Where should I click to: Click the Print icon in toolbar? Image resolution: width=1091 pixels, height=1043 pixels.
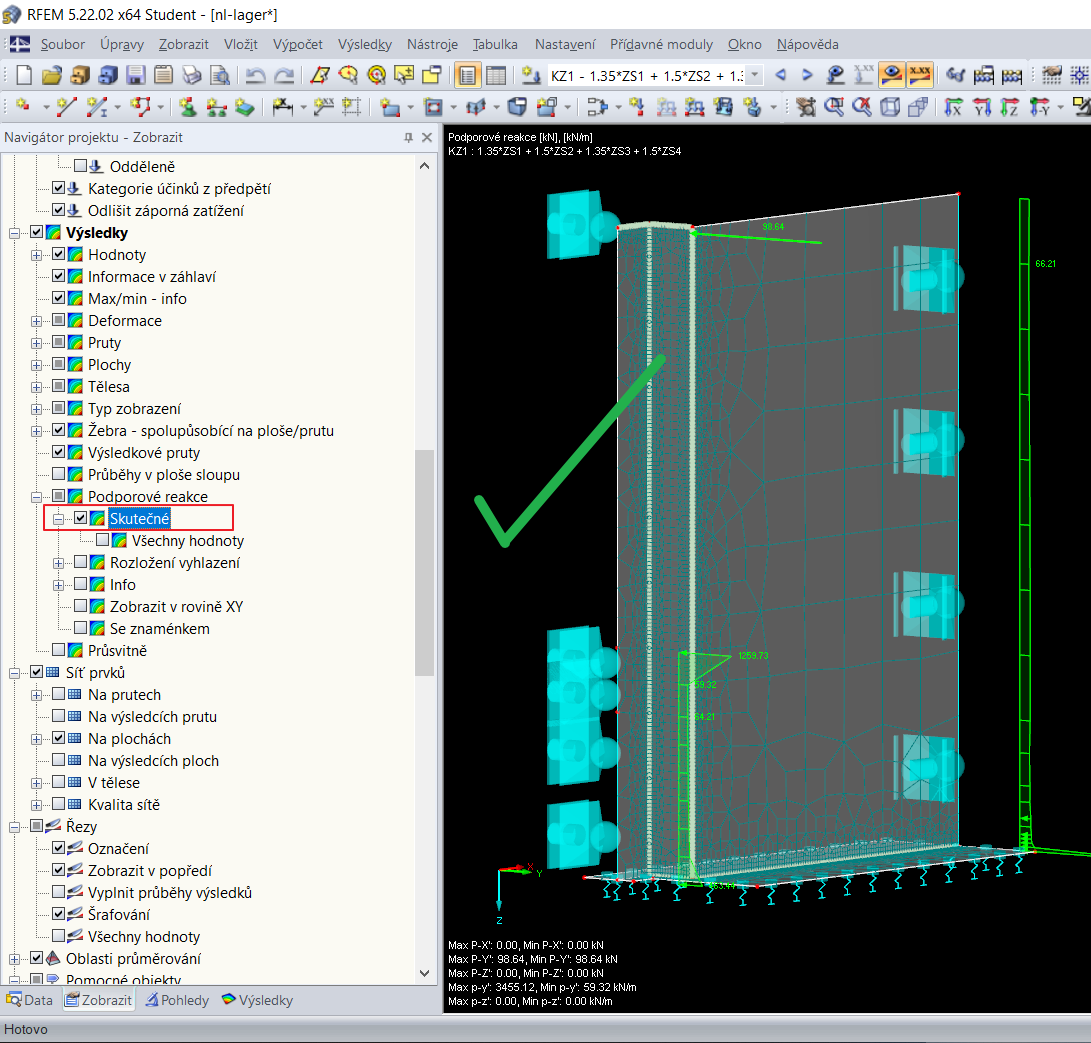pos(192,75)
